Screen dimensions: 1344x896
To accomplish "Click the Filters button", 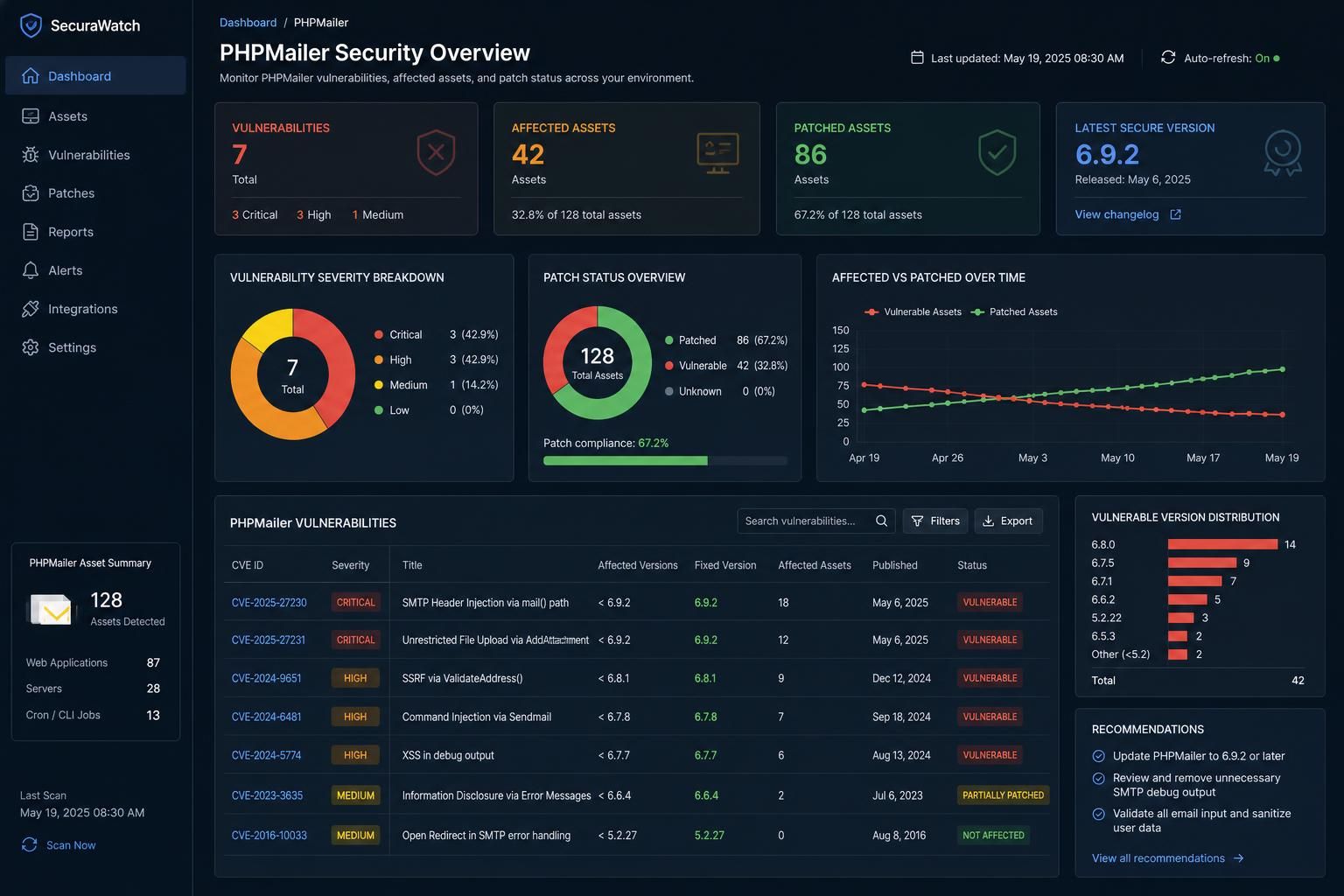I will click(x=935, y=521).
